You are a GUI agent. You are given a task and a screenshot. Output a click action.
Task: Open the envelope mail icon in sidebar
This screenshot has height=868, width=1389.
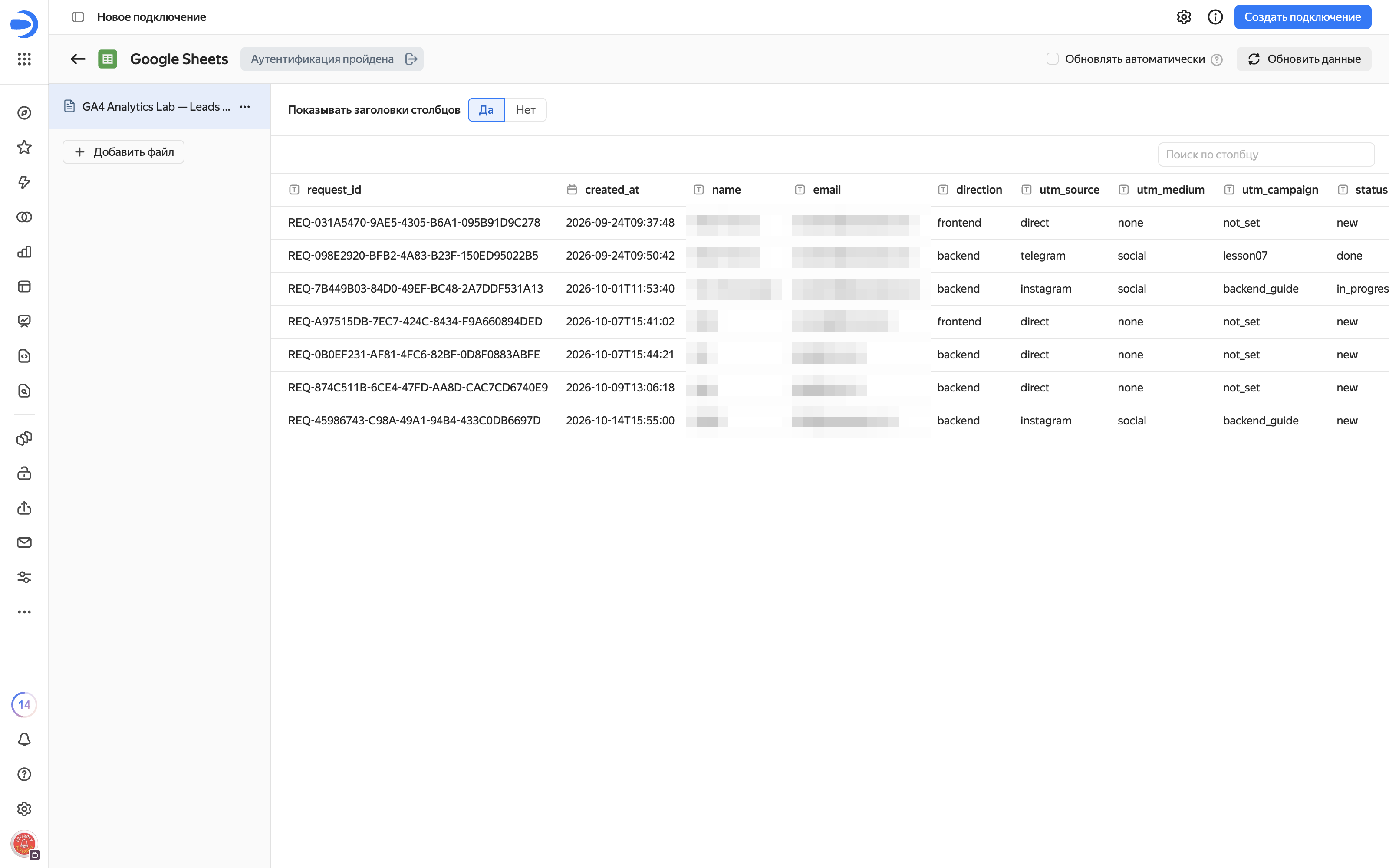[24, 542]
